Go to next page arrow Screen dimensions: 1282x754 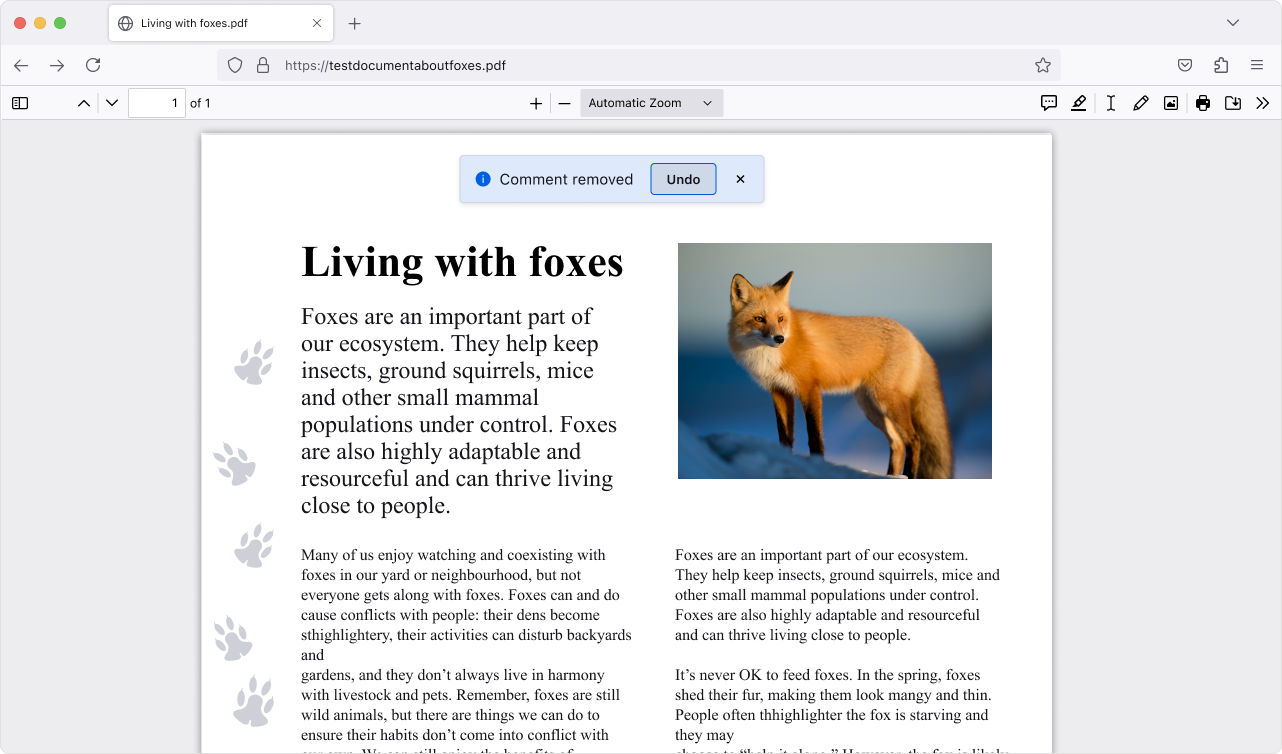click(112, 103)
